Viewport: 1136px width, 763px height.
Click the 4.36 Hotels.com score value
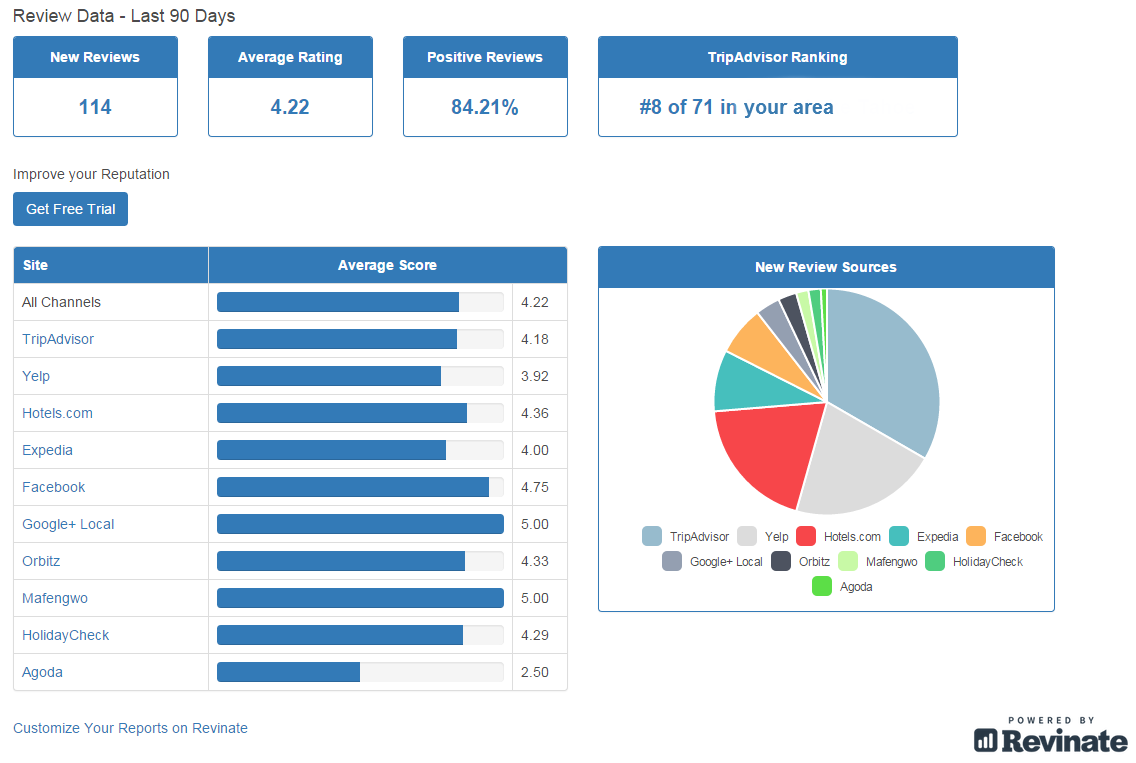[535, 413]
